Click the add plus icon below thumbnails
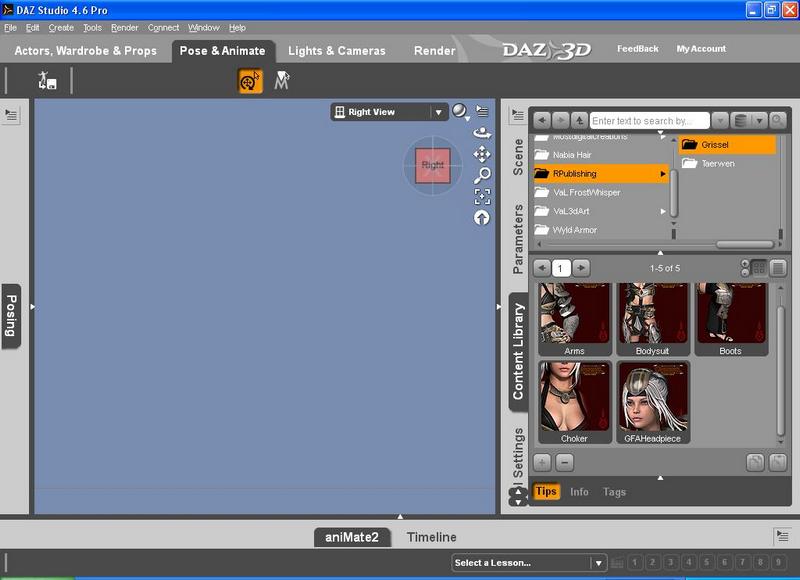Image resolution: width=800 pixels, height=580 pixels. point(542,463)
